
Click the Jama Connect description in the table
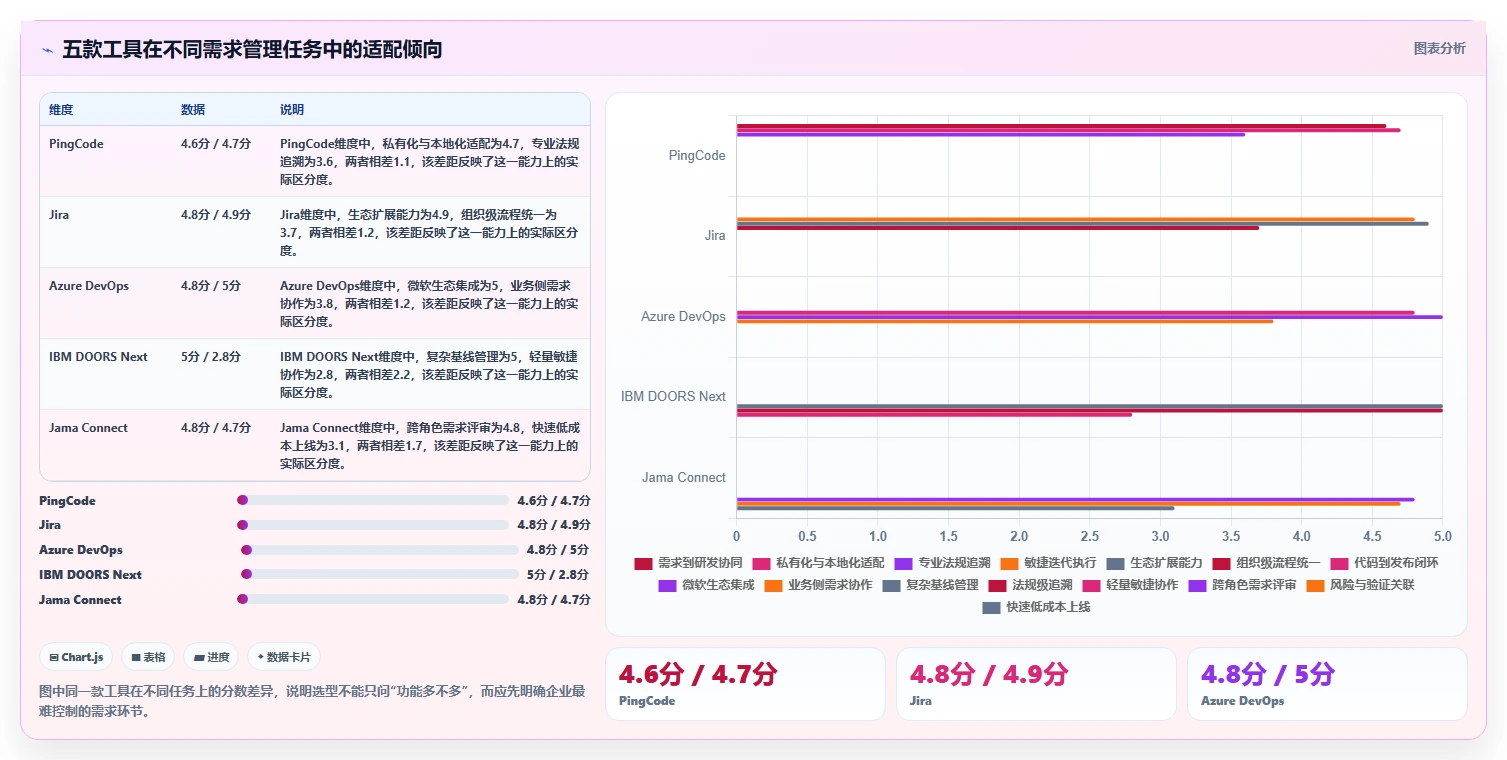click(x=429, y=446)
